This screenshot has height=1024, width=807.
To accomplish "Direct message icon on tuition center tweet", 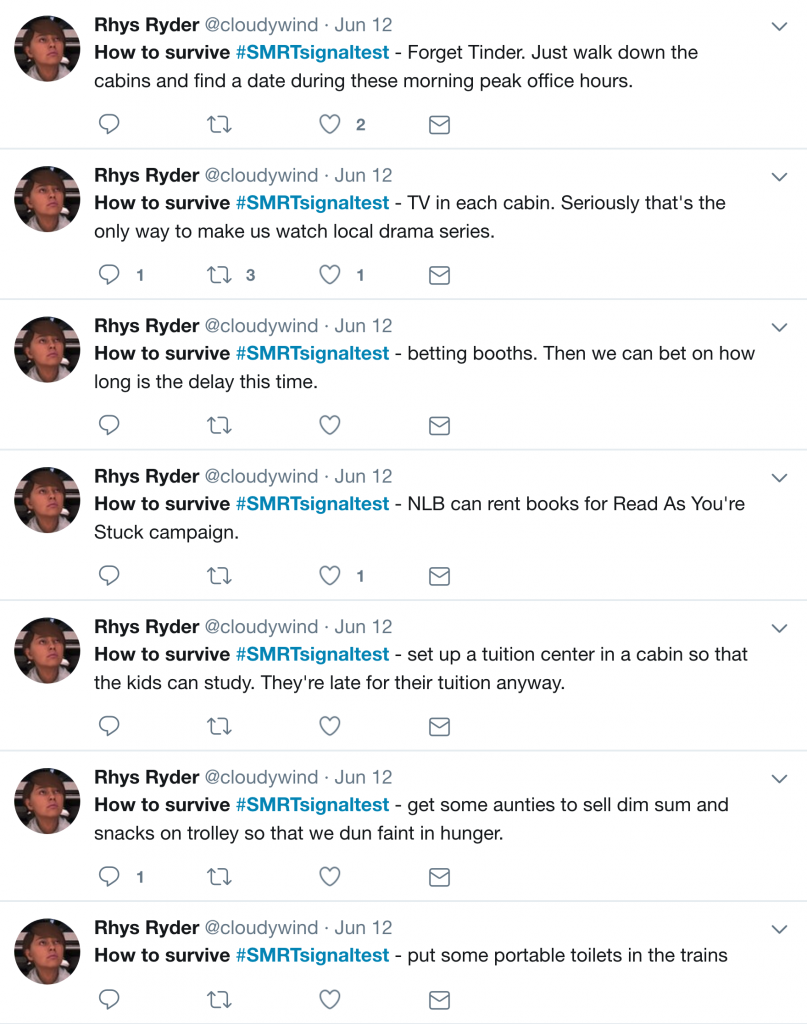I will 439,727.
